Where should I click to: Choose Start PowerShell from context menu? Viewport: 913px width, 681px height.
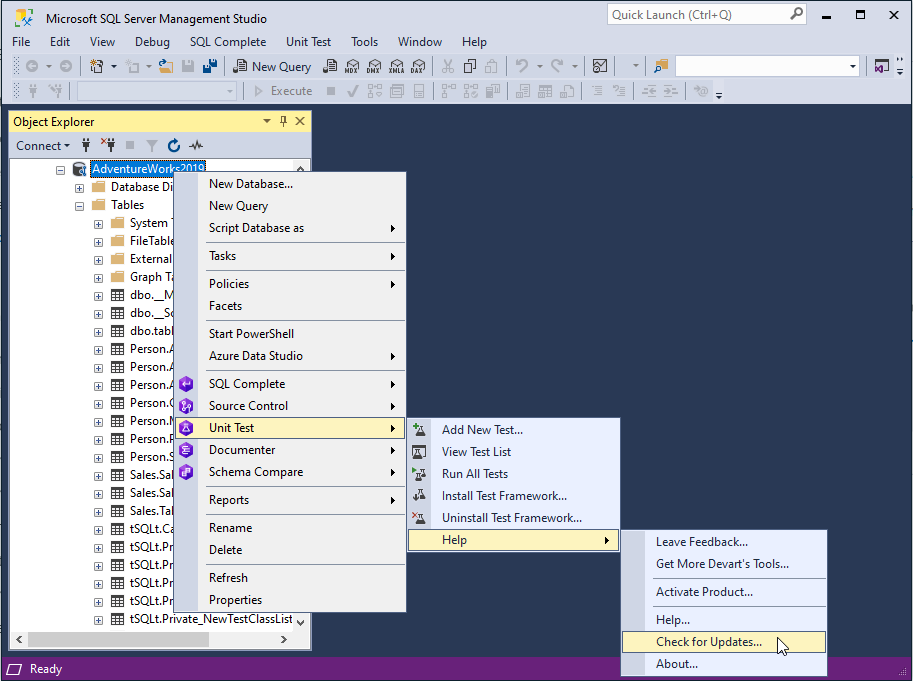[289, 334]
